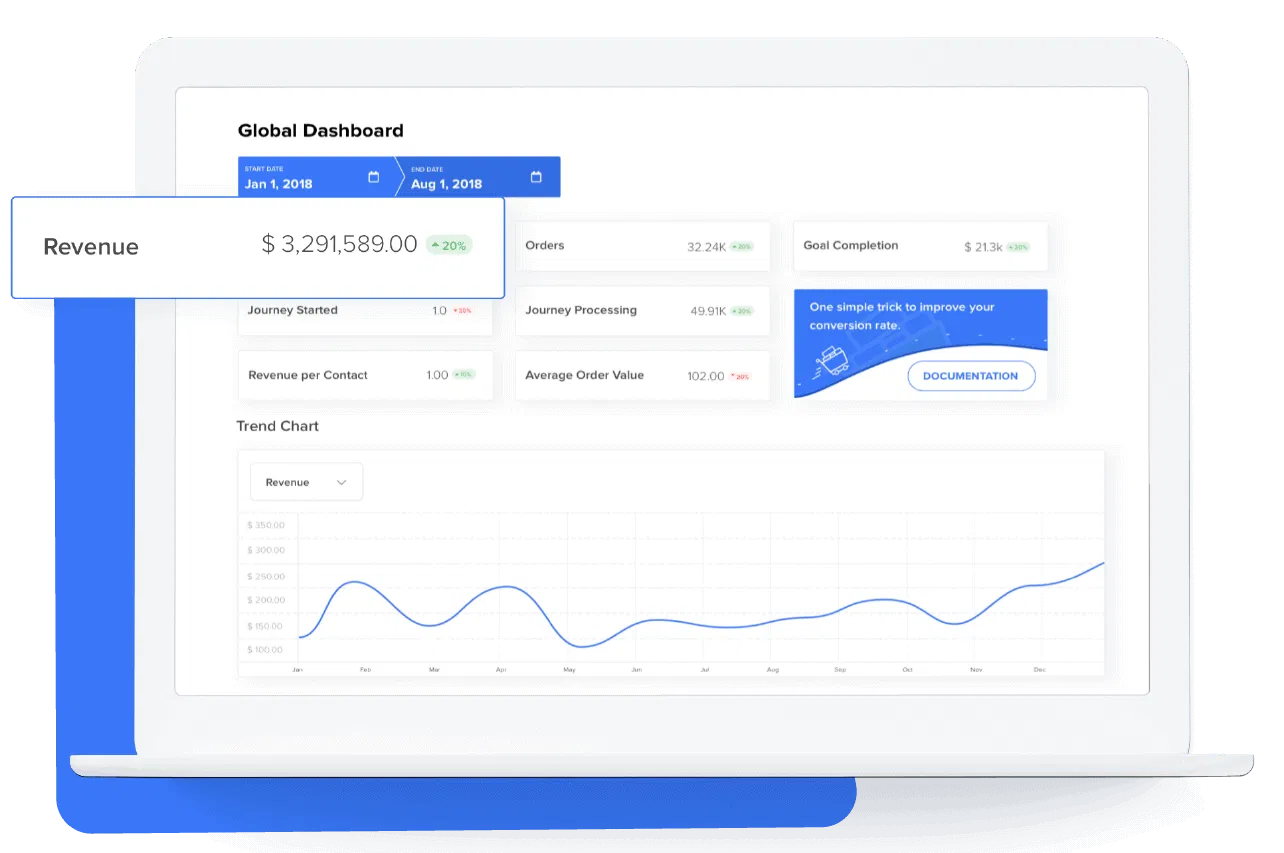Image resolution: width=1284 pixels, height=853 pixels.
Task: Click the Start Date calendar icon
Action: click(x=374, y=177)
